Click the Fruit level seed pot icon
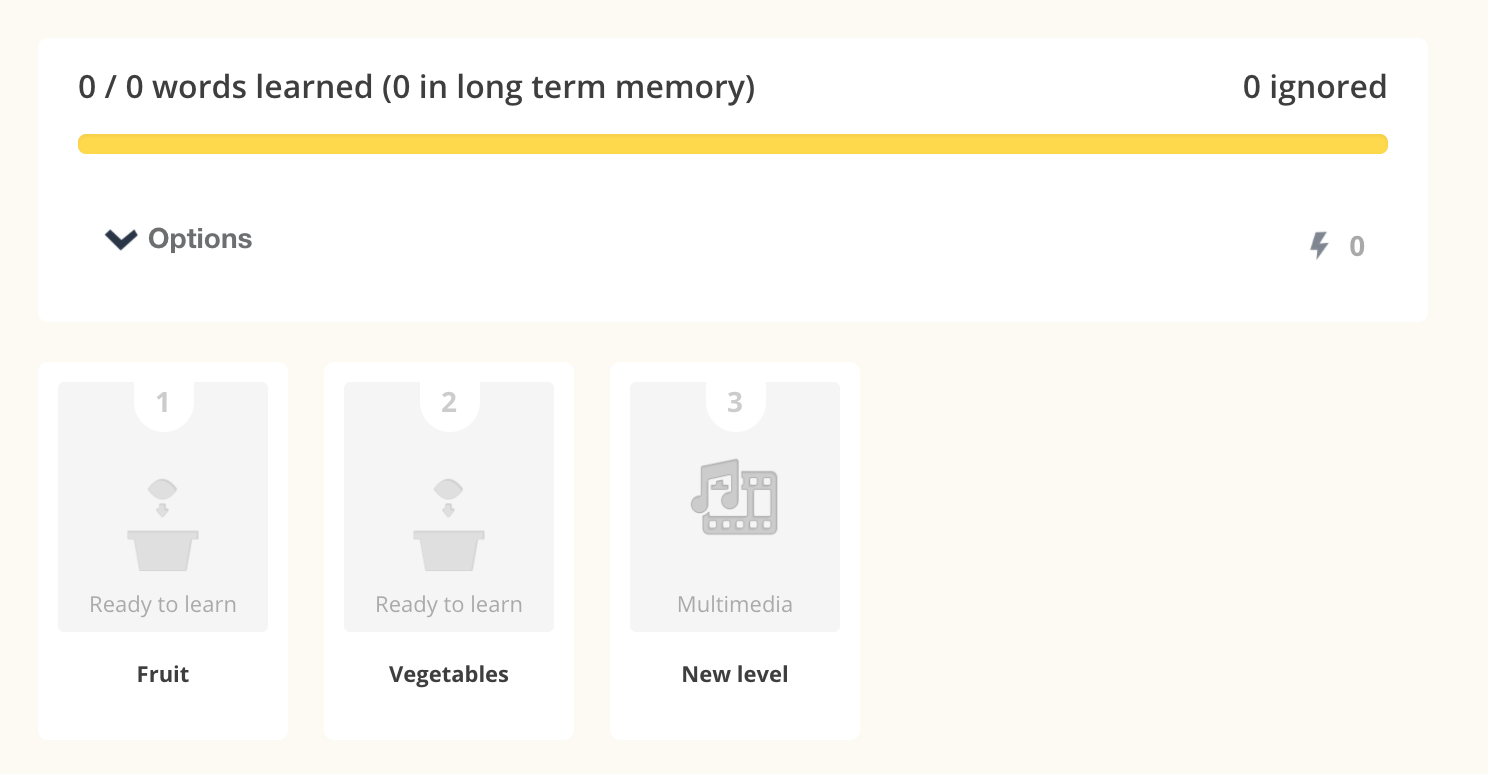Screen dimensions: 1488x774 163,526
